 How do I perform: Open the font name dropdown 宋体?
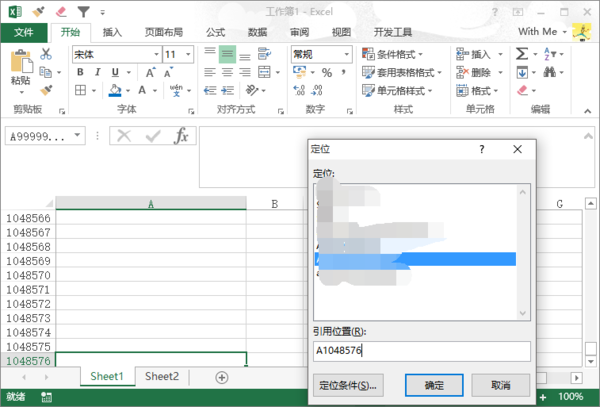coord(156,54)
